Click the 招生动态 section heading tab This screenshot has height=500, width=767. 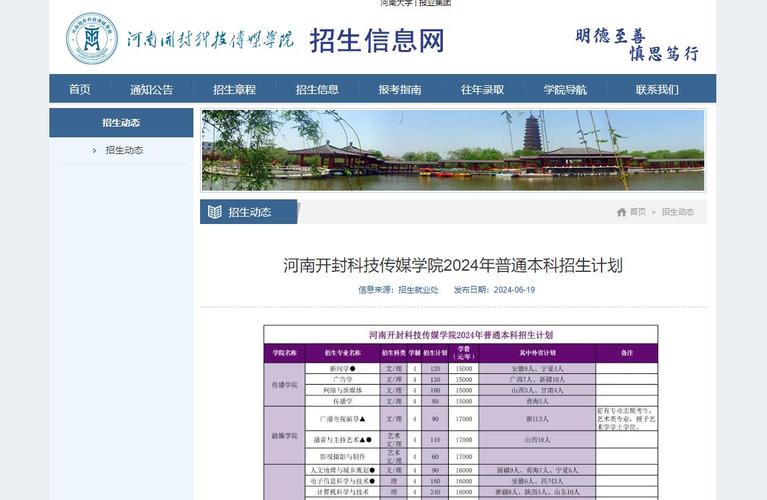(x=248, y=212)
